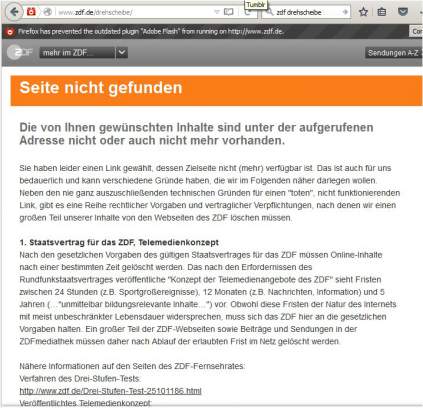
Task: Click the globe site identity icon
Action: pos(48,12)
